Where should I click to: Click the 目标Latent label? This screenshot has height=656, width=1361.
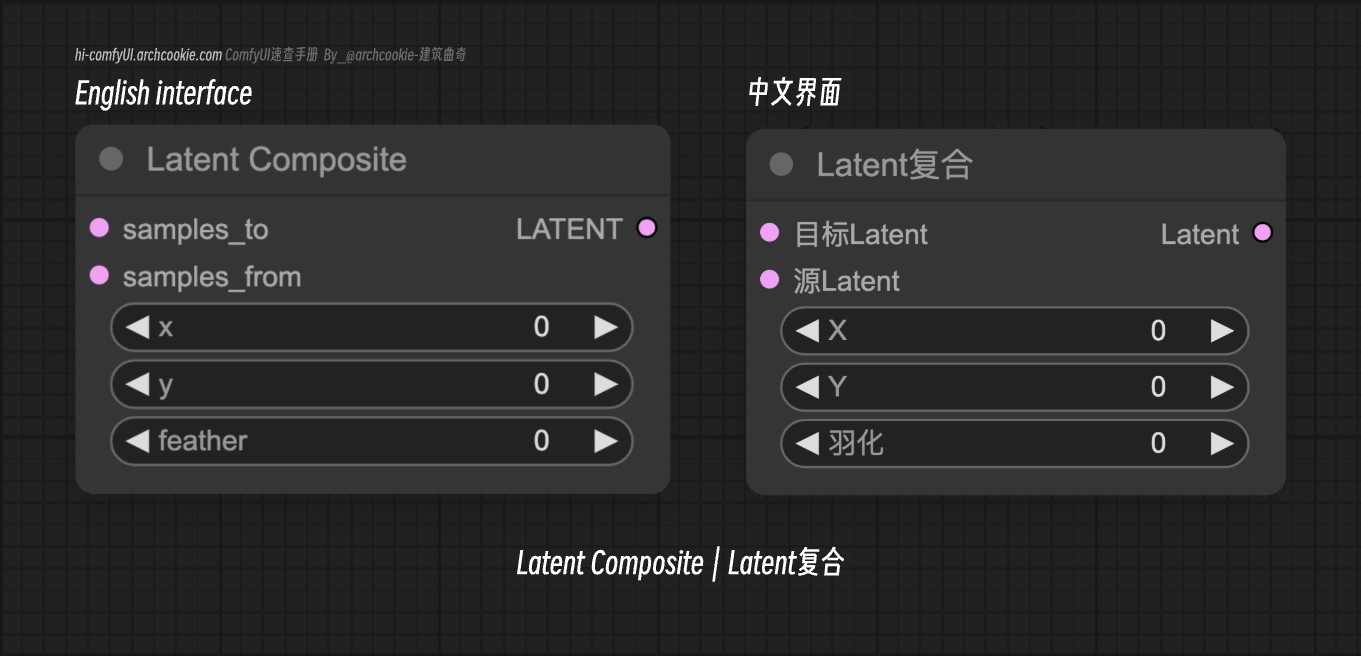[861, 234]
